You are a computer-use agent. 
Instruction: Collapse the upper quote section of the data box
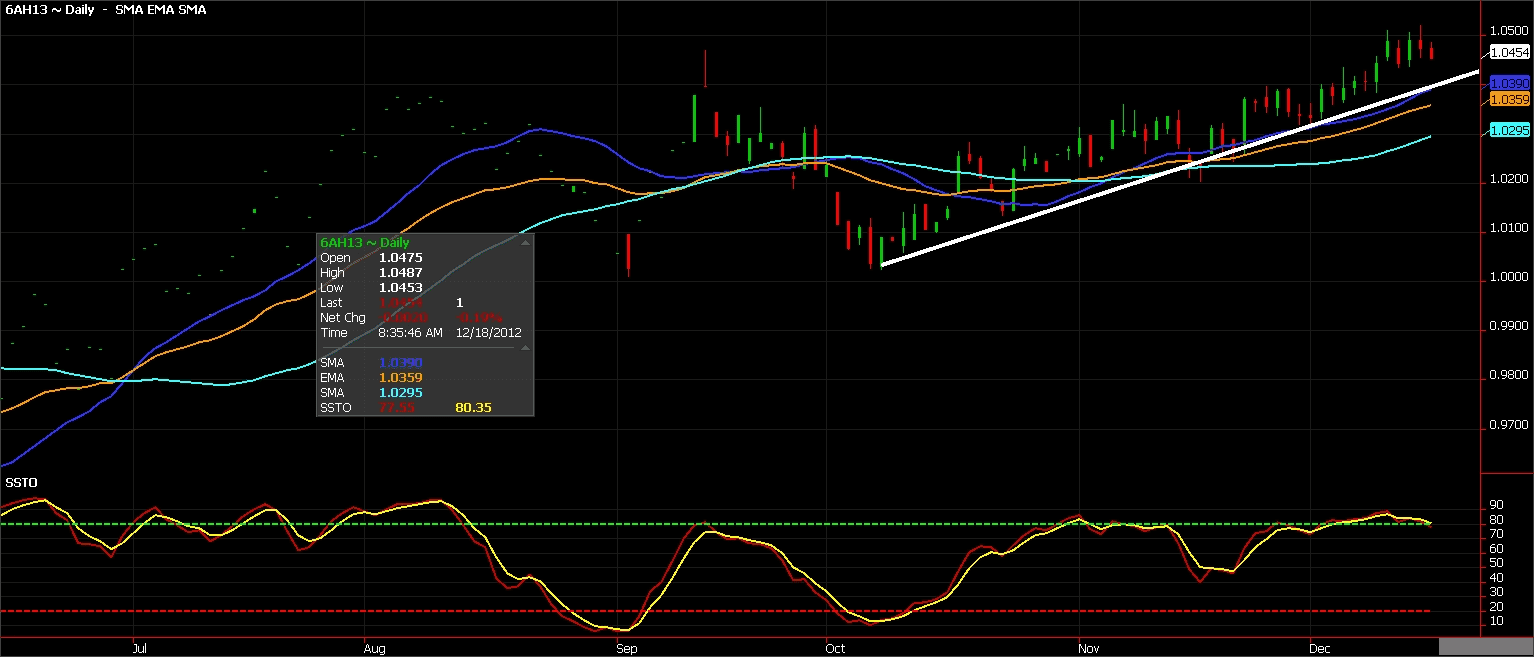pyautogui.click(x=526, y=242)
